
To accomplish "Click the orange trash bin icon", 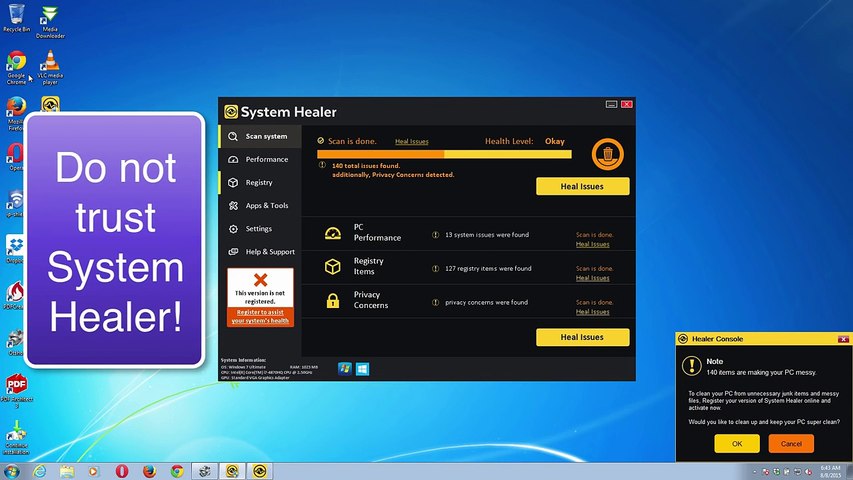I will tap(607, 154).
